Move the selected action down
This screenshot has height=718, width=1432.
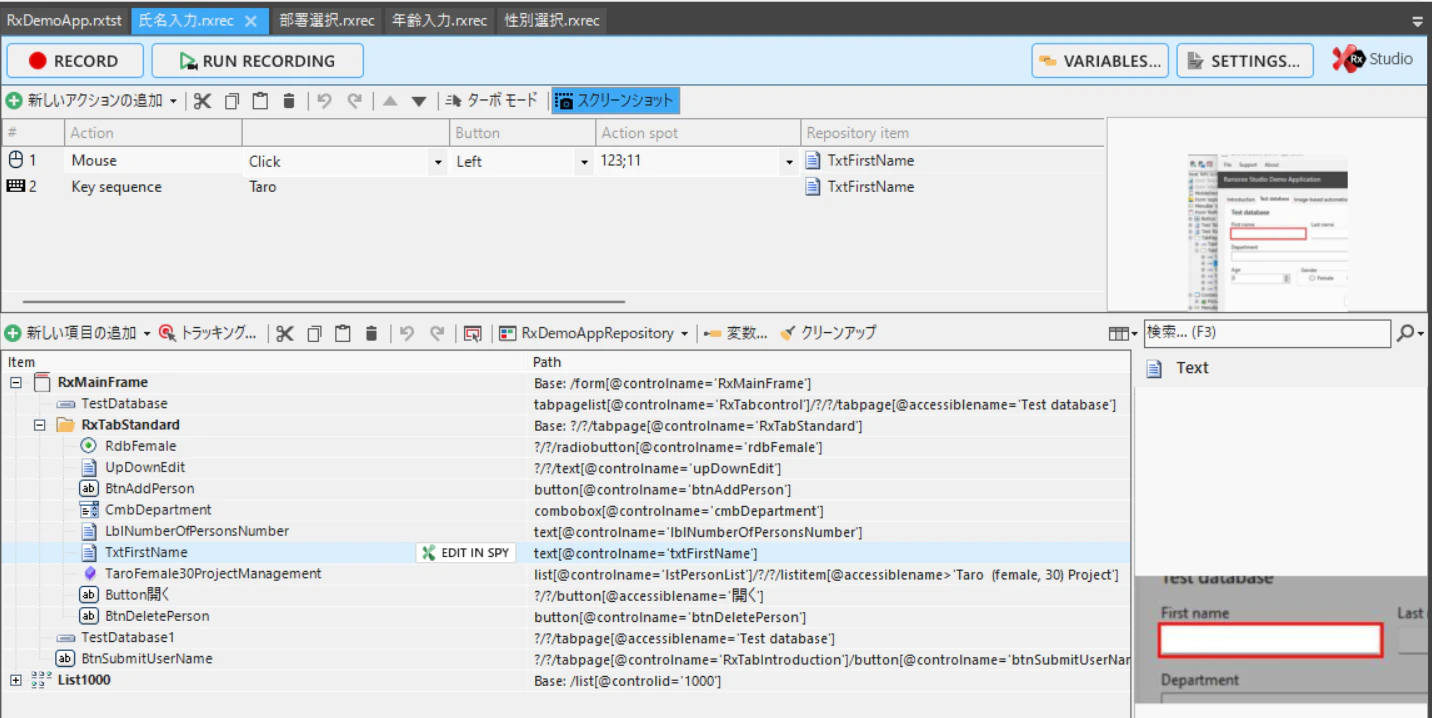tap(419, 101)
